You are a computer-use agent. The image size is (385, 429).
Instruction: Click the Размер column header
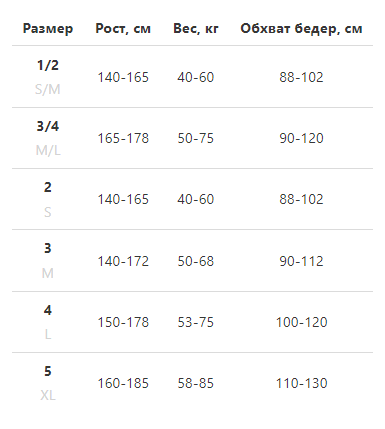[48, 29]
